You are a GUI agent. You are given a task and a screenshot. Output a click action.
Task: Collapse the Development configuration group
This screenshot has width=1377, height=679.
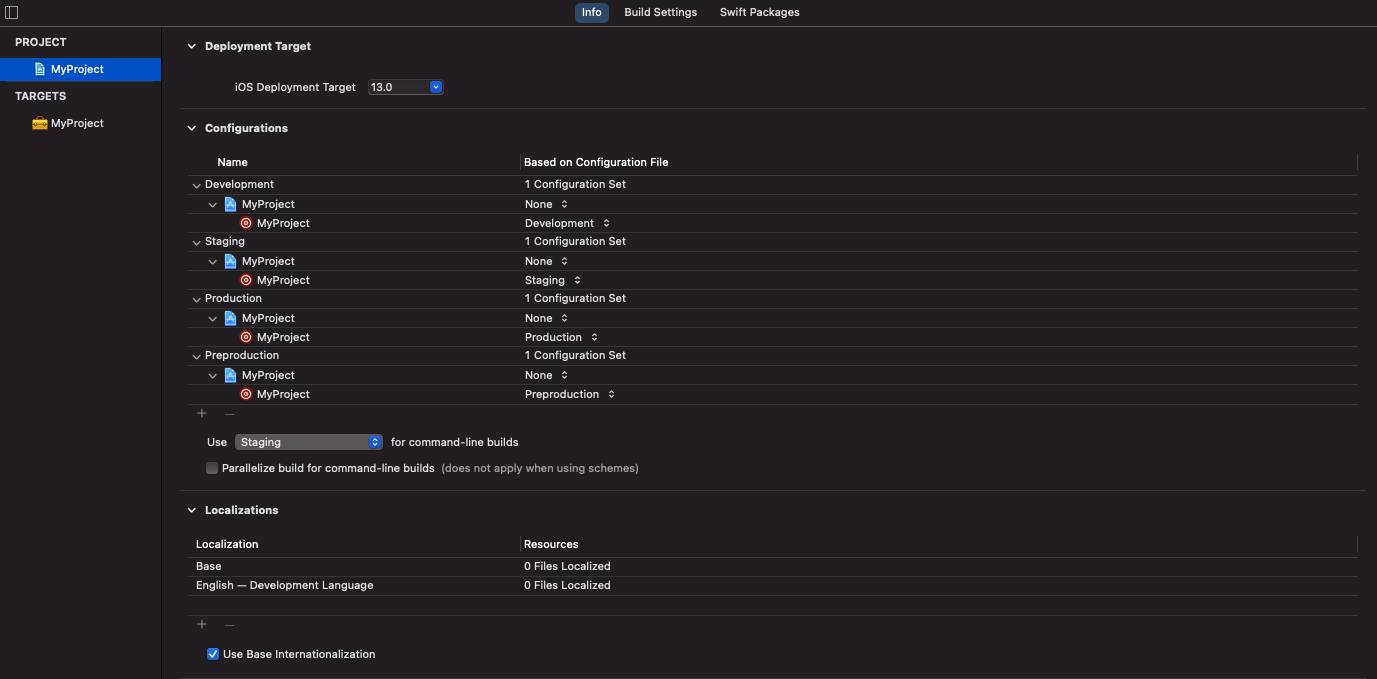click(x=196, y=184)
